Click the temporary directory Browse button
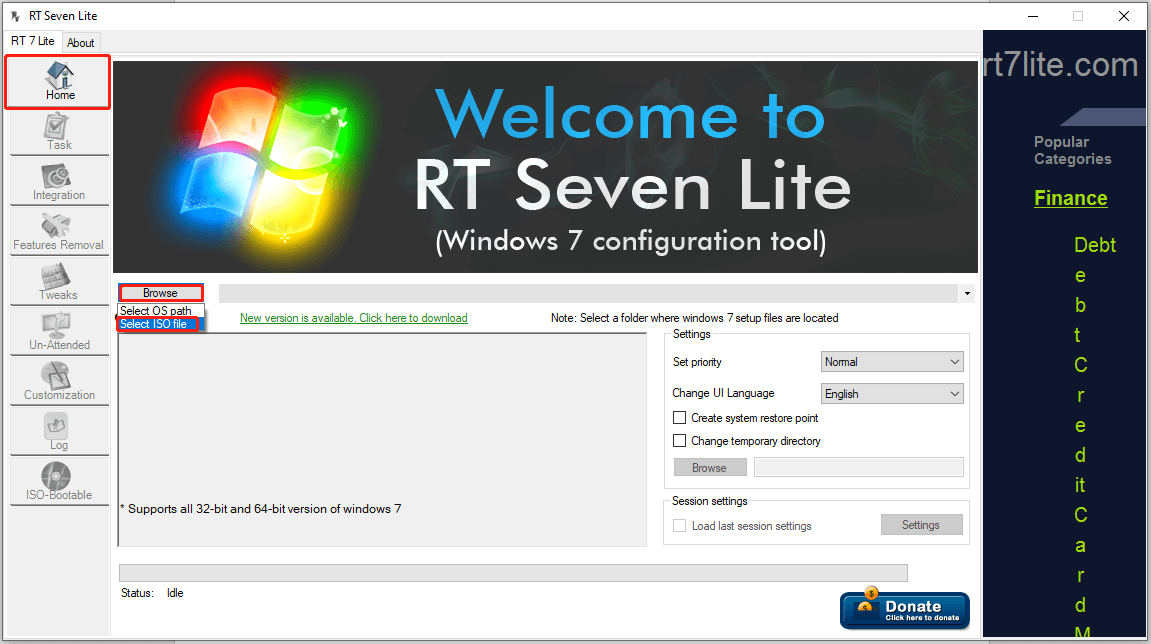The image size is (1151, 644). [x=710, y=467]
